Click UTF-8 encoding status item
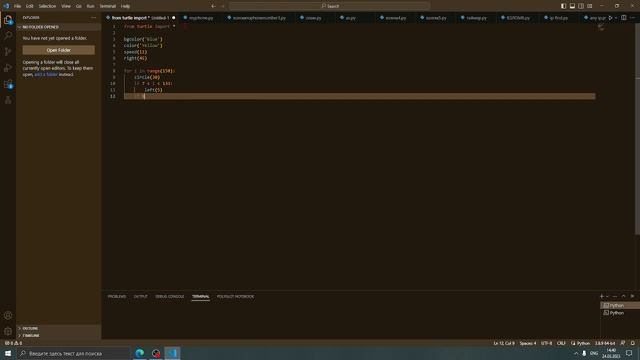This screenshot has width=640, height=360. coord(547,343)
